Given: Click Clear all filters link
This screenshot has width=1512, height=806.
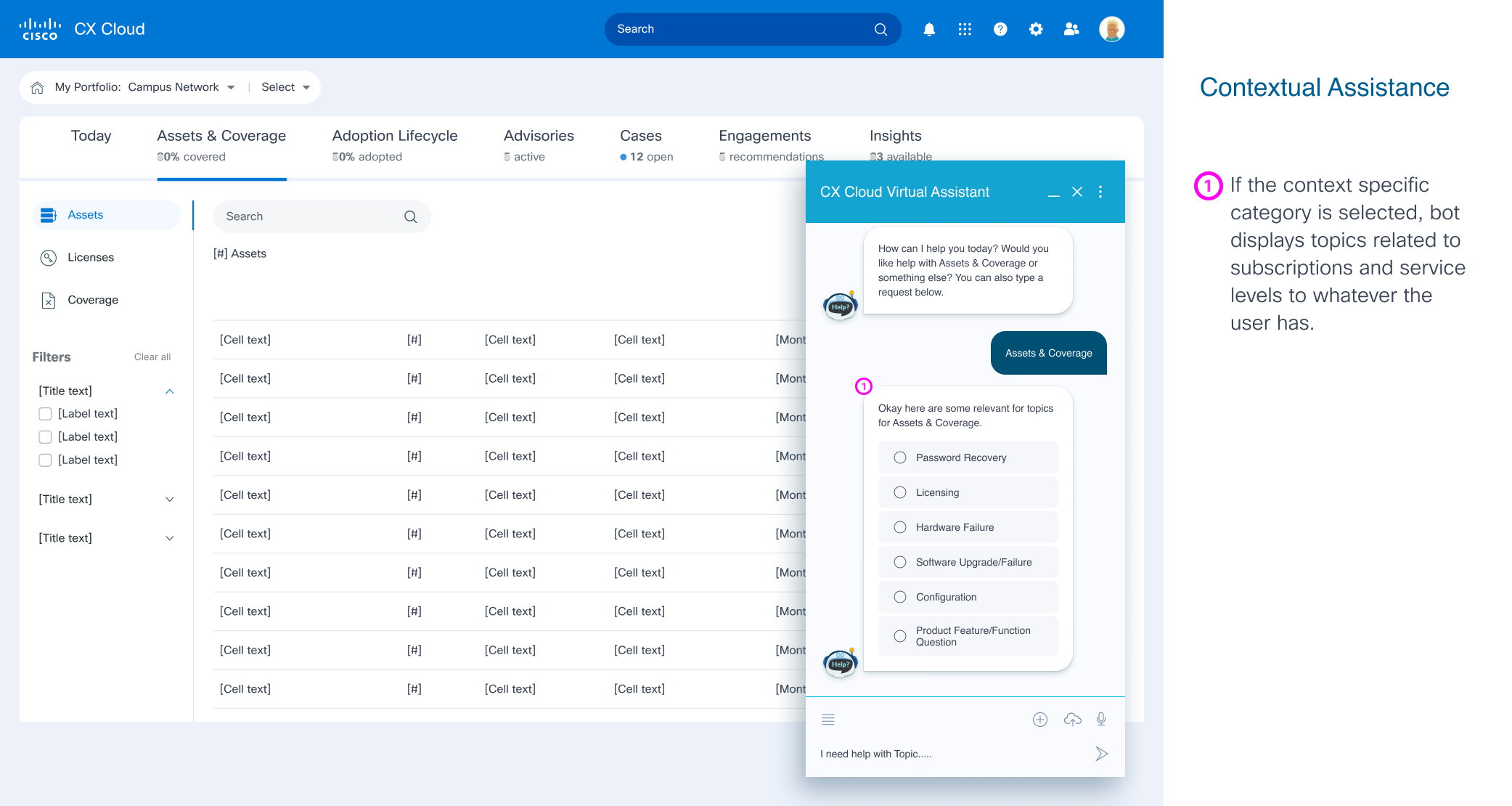Looking at the screenshot, I should (x=152, y=357).
